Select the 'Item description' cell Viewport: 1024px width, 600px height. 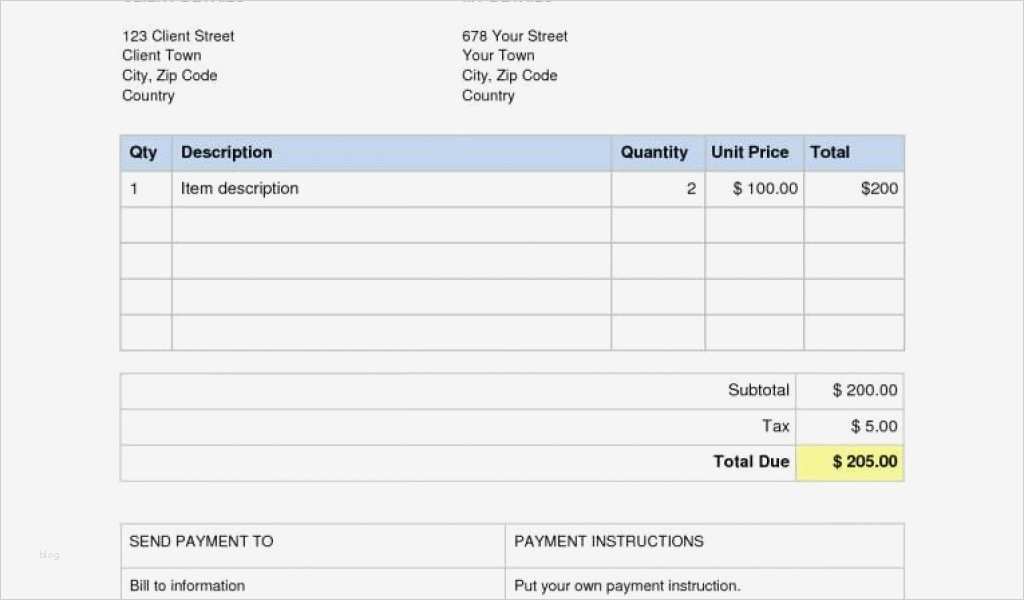(240, 189)
